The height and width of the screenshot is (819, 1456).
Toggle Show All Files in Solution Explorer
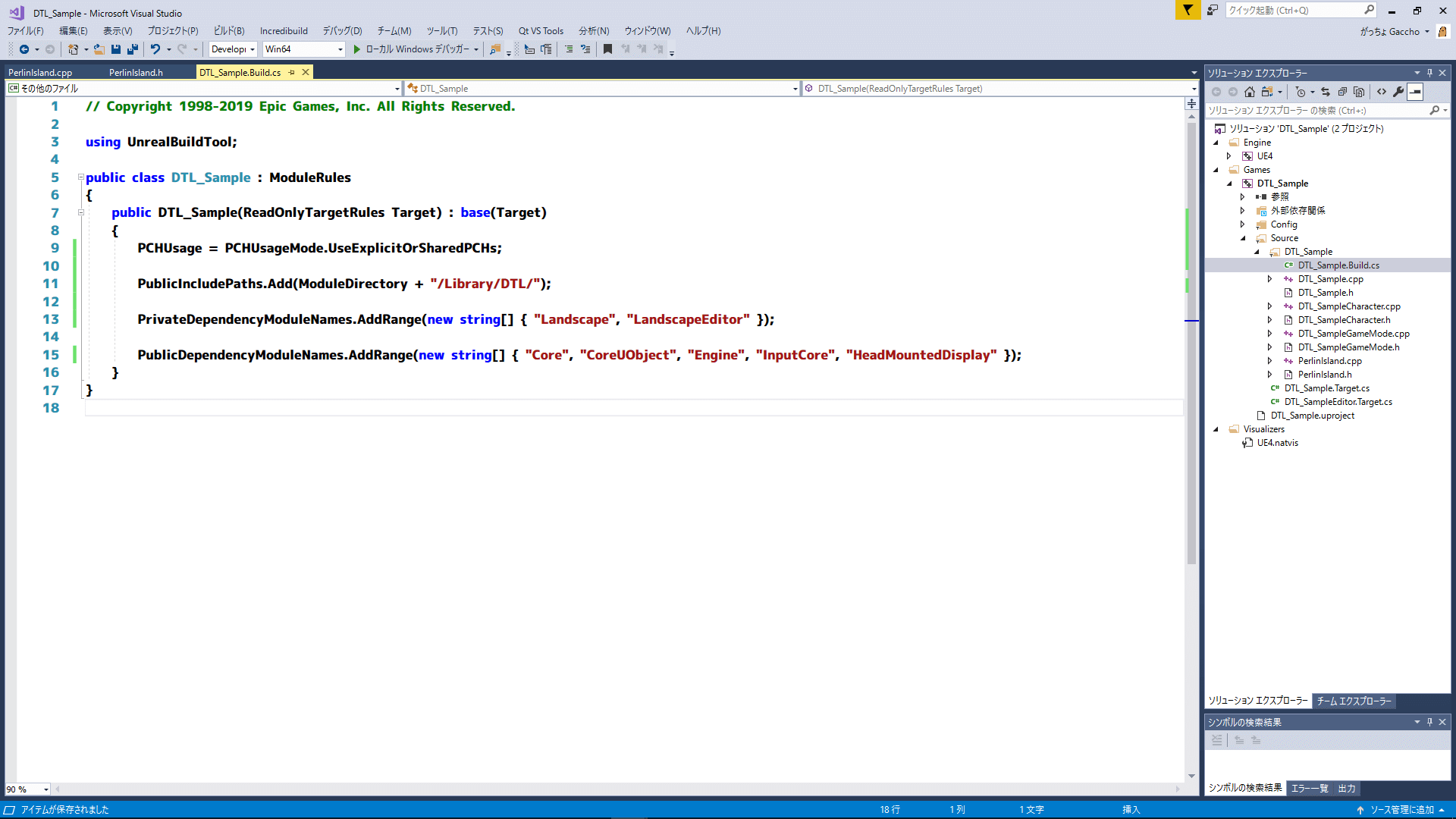(x=1359, y=92)
